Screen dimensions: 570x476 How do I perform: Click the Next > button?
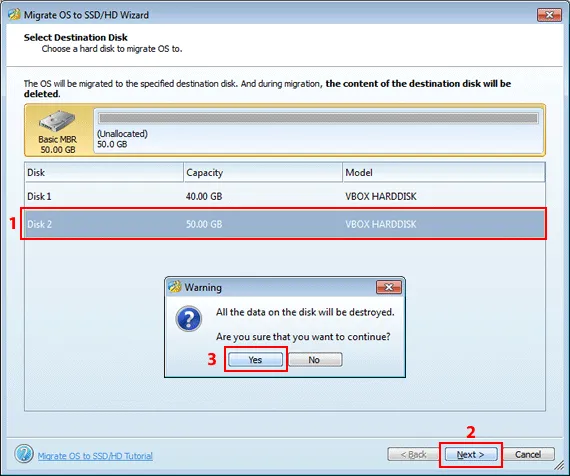[471, 454]
